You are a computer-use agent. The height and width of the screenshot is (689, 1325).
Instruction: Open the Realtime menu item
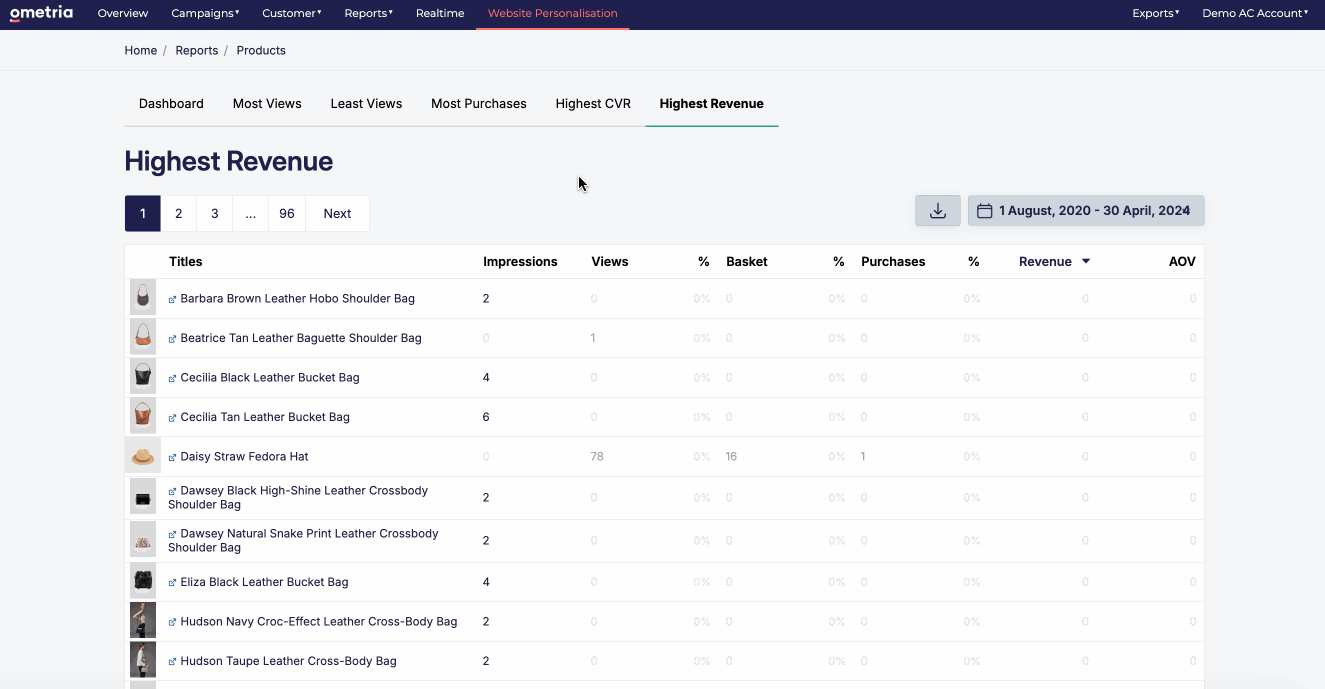tap(440, 13)
